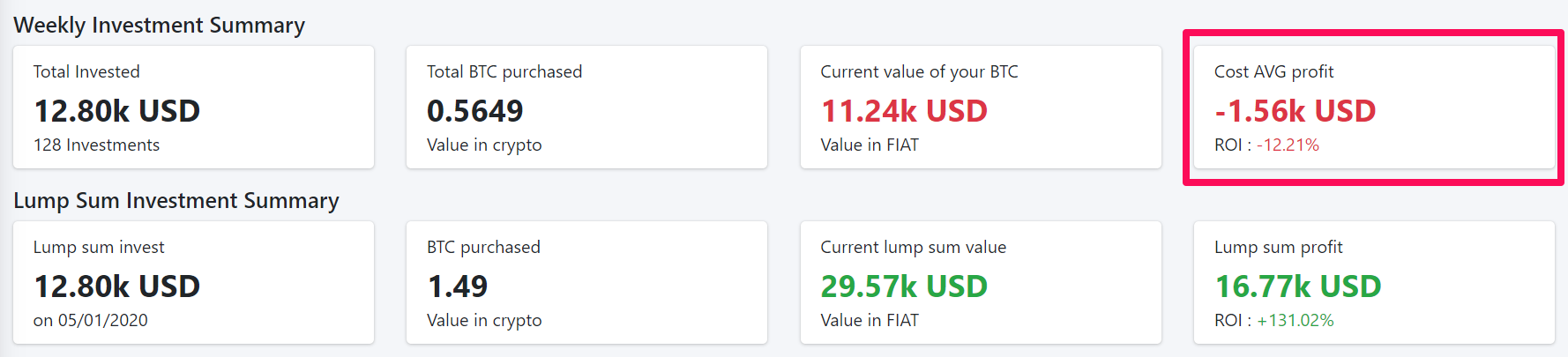Screen dimensions: 1568x357
Task: Click the 128 Investments text
Action: pyautogui.click(x=96, y=145)
